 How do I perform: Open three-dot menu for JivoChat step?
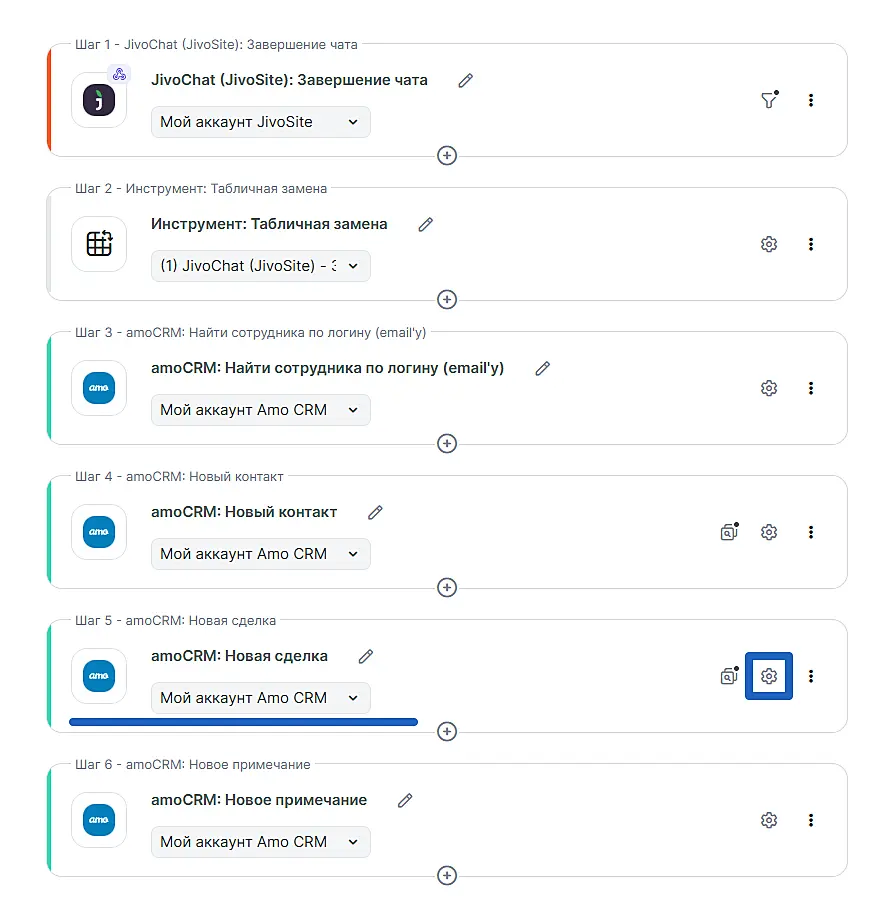pyautogui.click(x=811, y=100)
